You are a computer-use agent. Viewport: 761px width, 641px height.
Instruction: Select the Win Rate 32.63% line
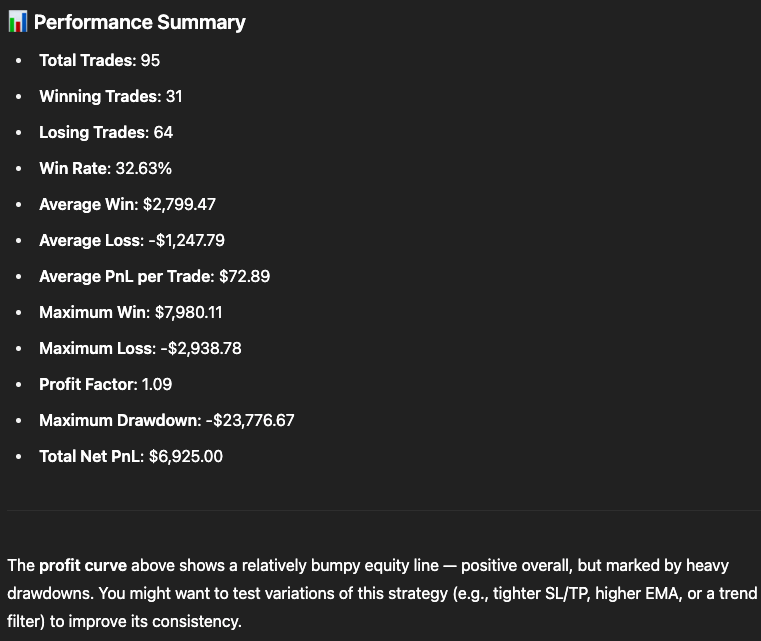coord(105,168)
